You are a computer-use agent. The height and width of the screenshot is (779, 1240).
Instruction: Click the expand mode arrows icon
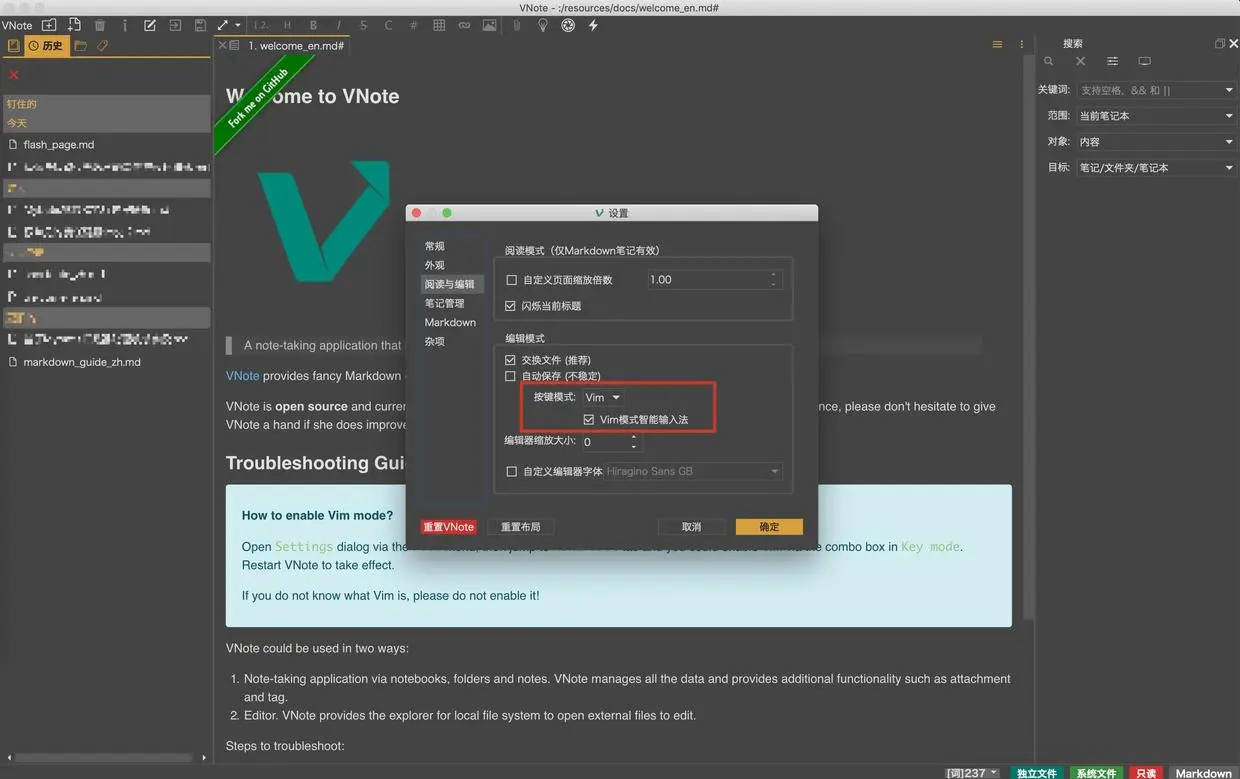point(223,25)
